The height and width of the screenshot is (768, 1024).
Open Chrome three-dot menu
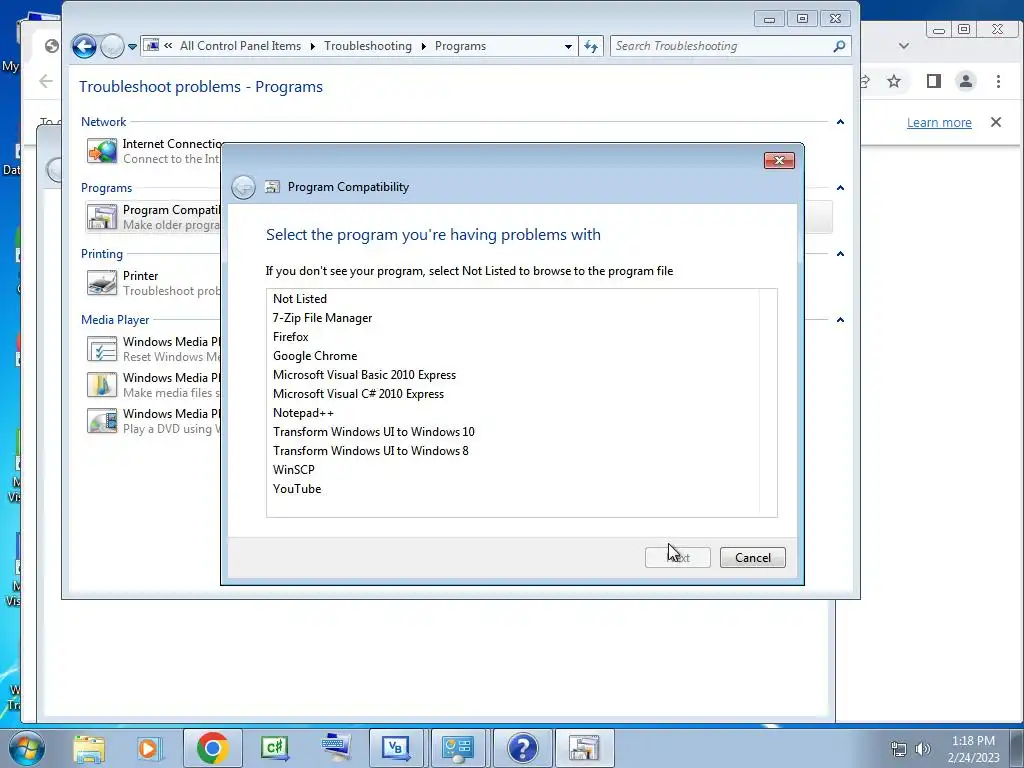tap(998, 81)
